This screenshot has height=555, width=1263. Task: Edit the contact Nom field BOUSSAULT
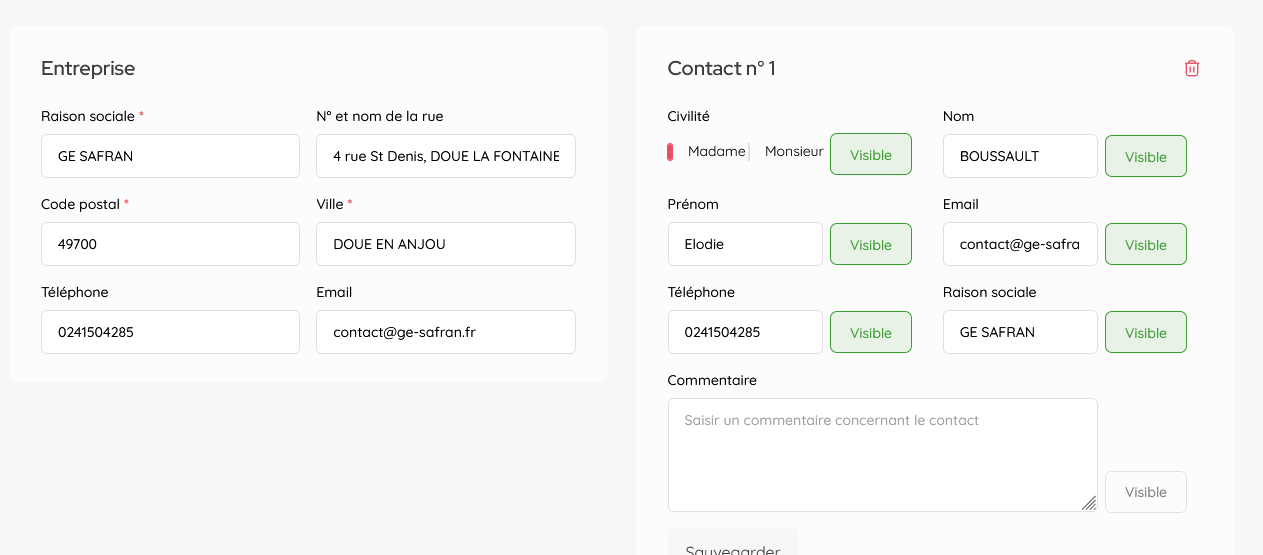pyautogui.click(x=1019, y=156)
